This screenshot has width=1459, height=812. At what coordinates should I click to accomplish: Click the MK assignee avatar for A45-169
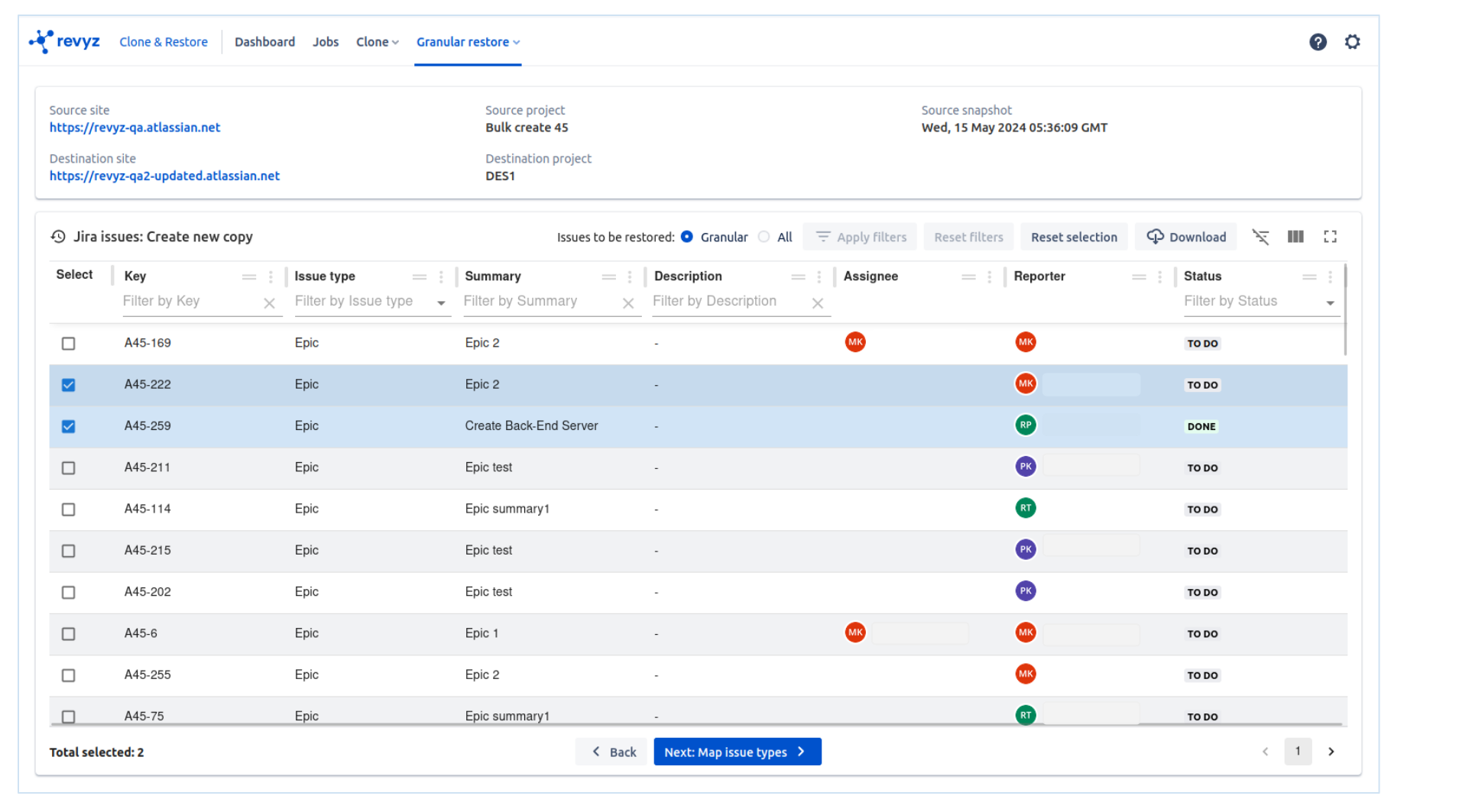click(x=855, y=342)
